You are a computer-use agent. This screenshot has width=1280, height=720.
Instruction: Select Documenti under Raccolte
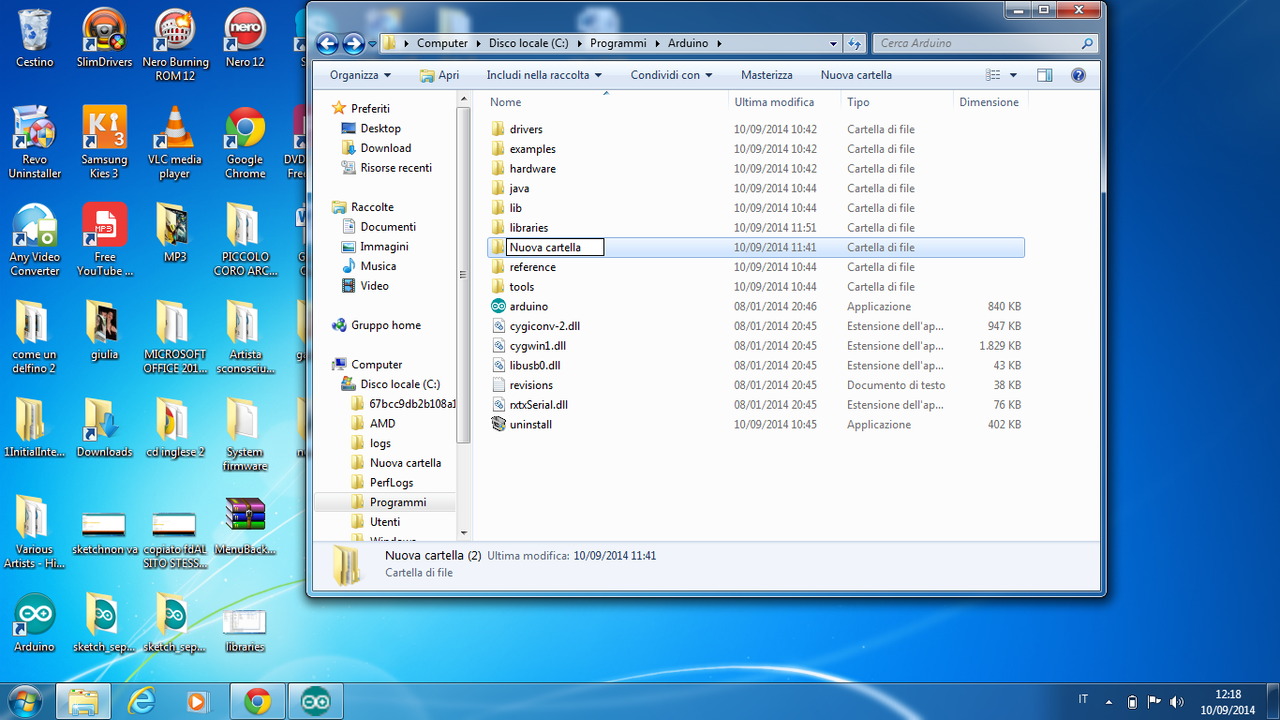[x=388, y=227]
